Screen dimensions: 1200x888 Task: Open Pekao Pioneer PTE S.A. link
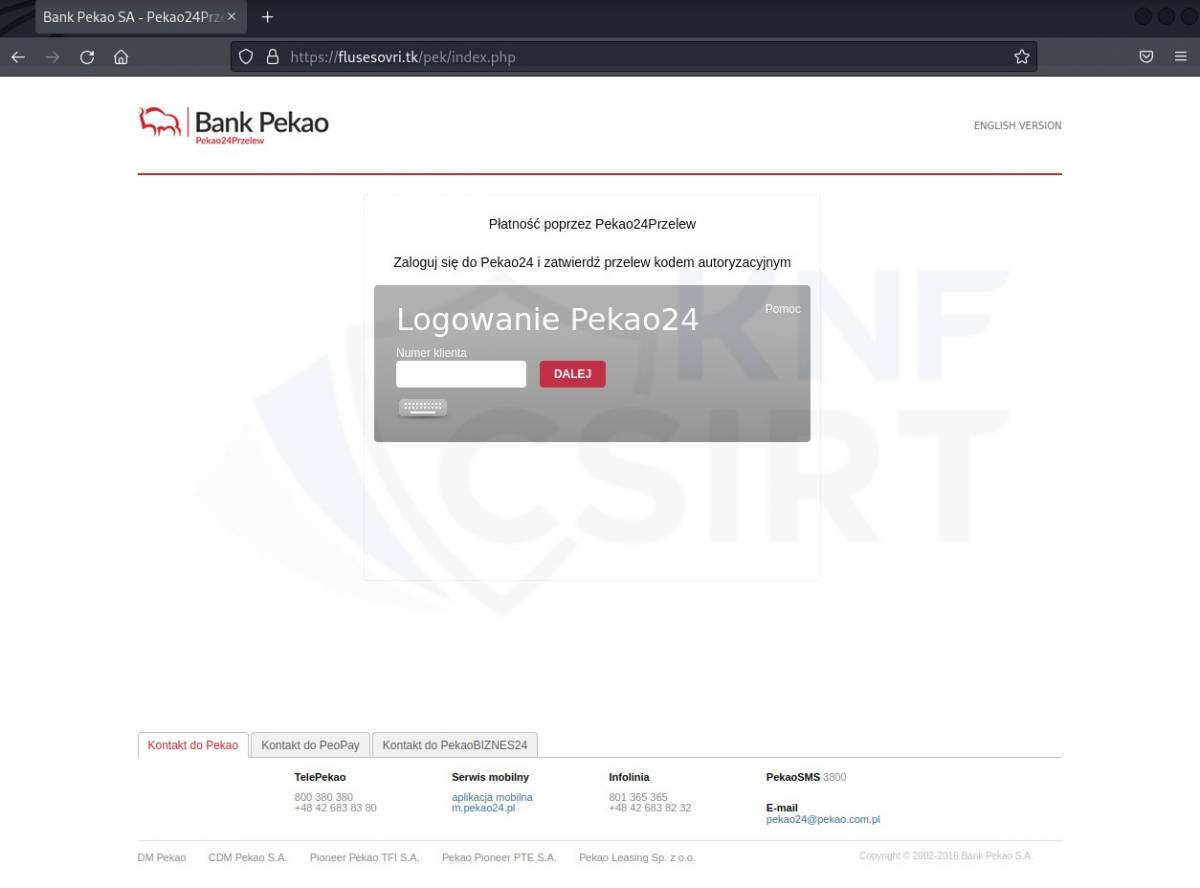499,858
